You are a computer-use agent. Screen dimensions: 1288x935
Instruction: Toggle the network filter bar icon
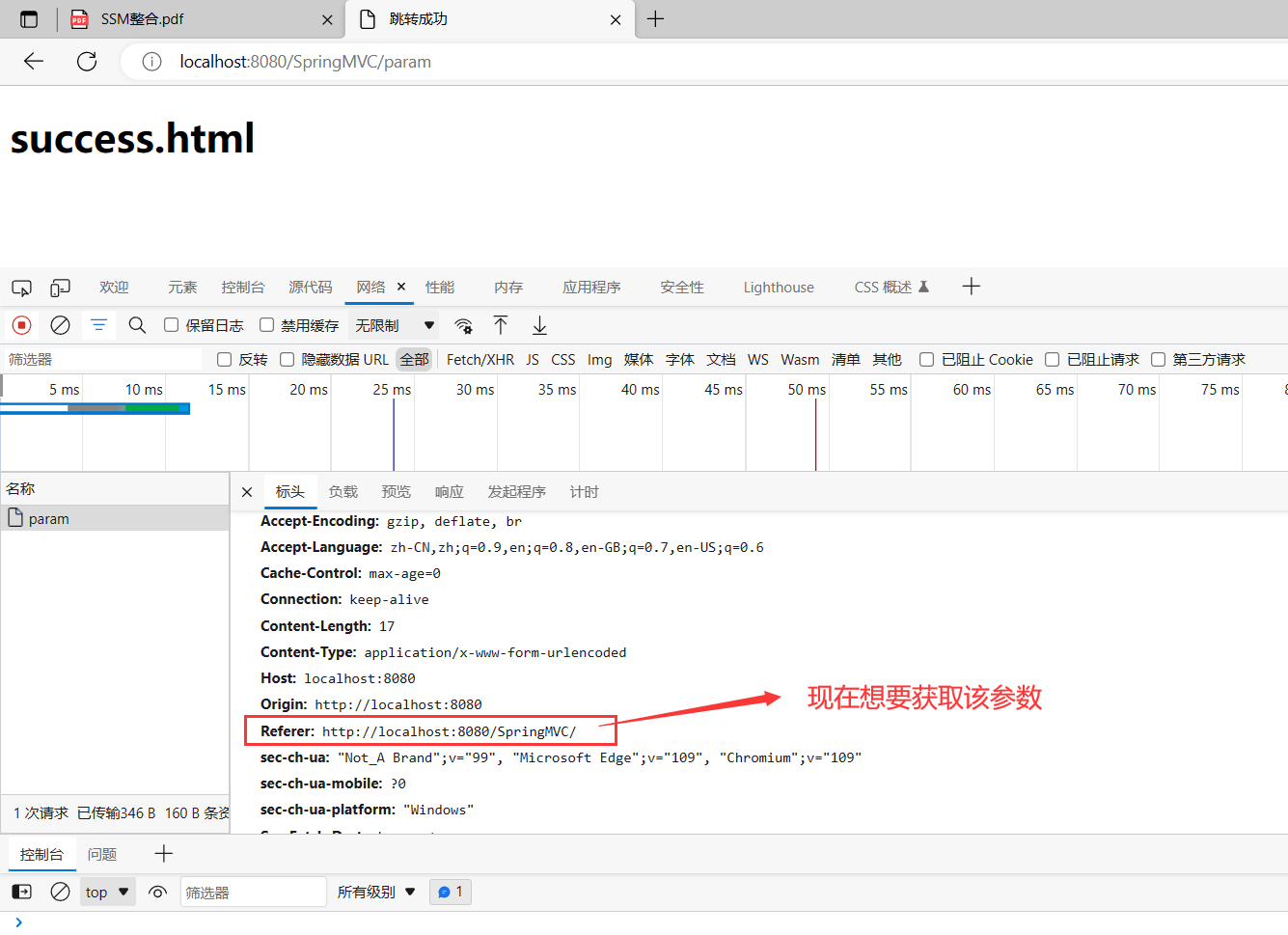coord(98,325)
